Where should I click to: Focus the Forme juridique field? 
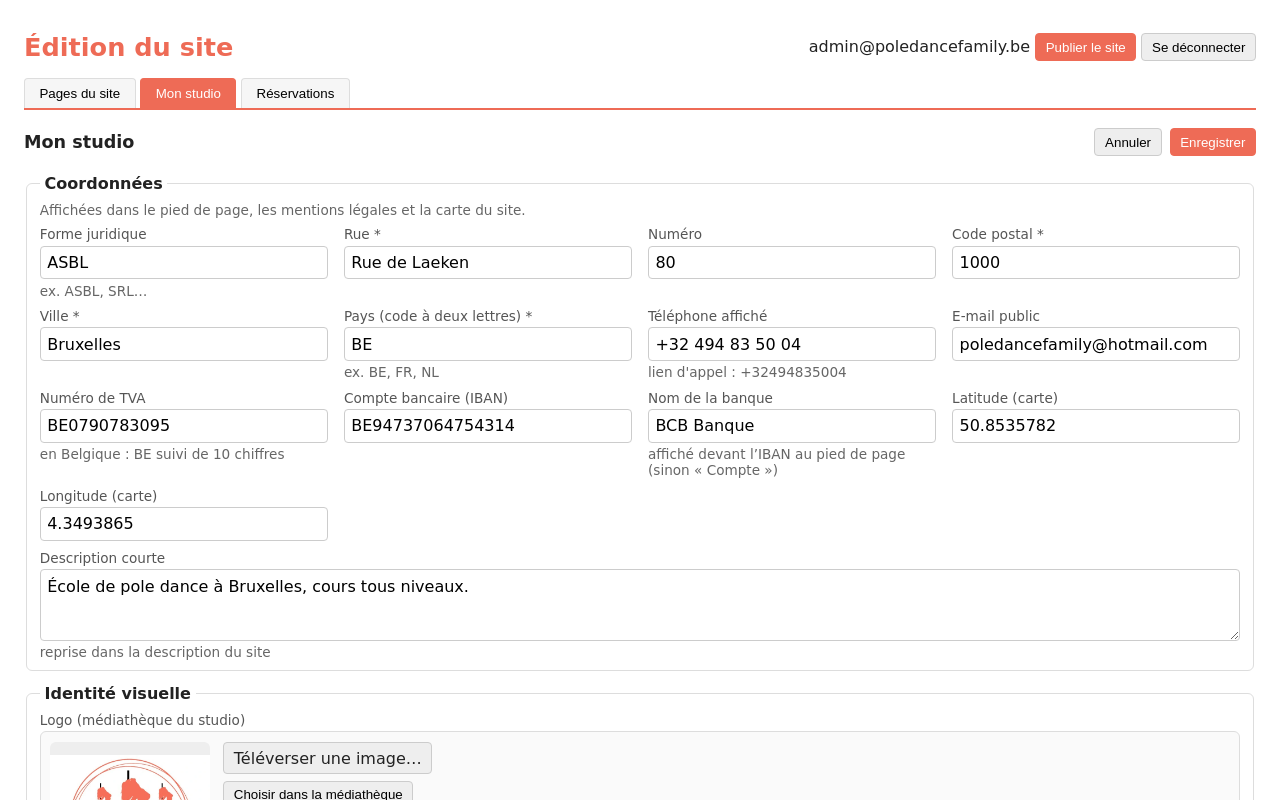click(x=184, y=262)
